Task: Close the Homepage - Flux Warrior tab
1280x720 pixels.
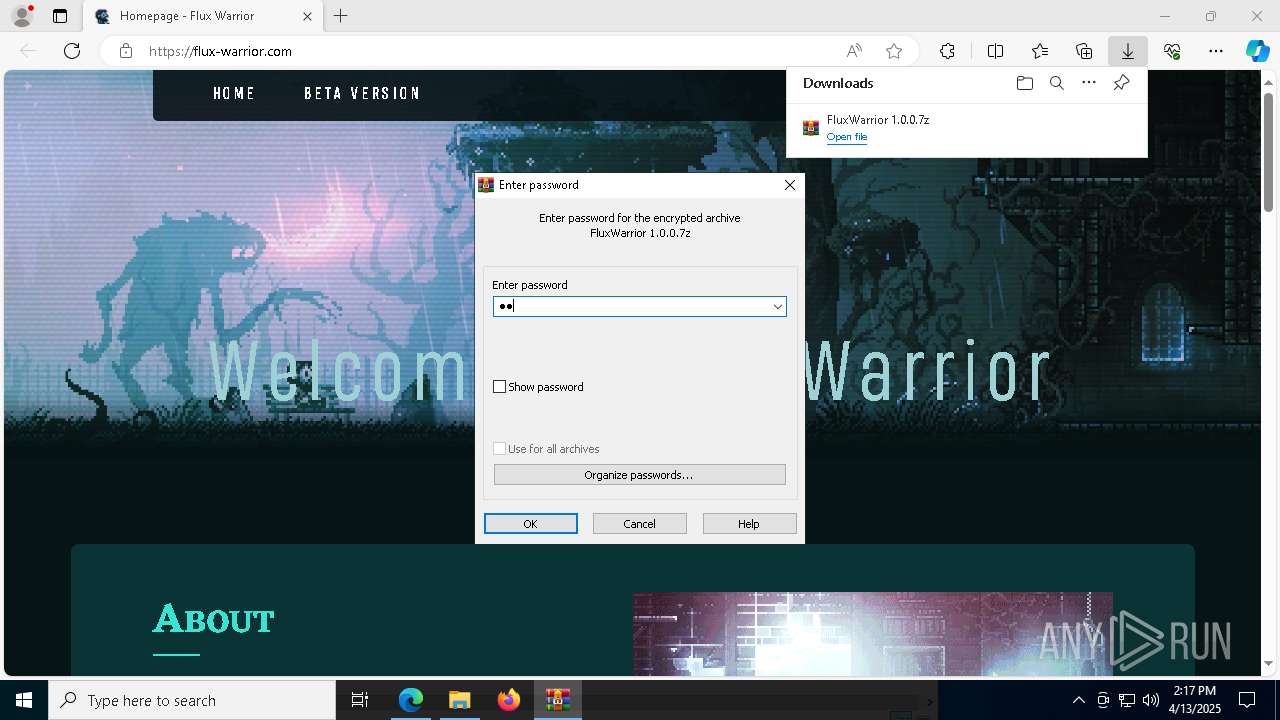Action: (x=308, y=16)
